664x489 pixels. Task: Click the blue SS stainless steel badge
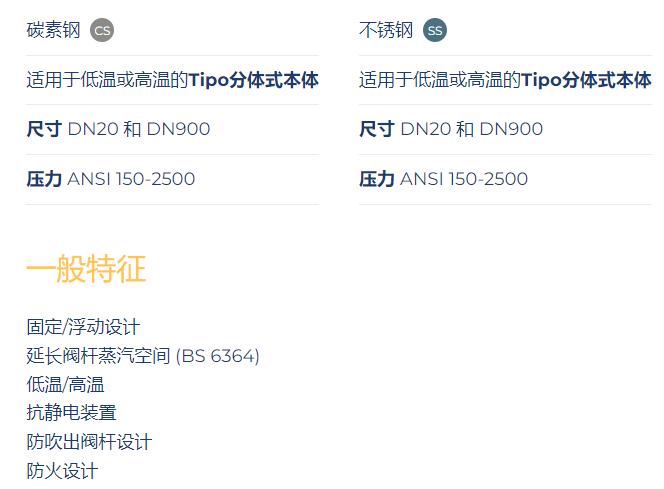tap(435, 30)
